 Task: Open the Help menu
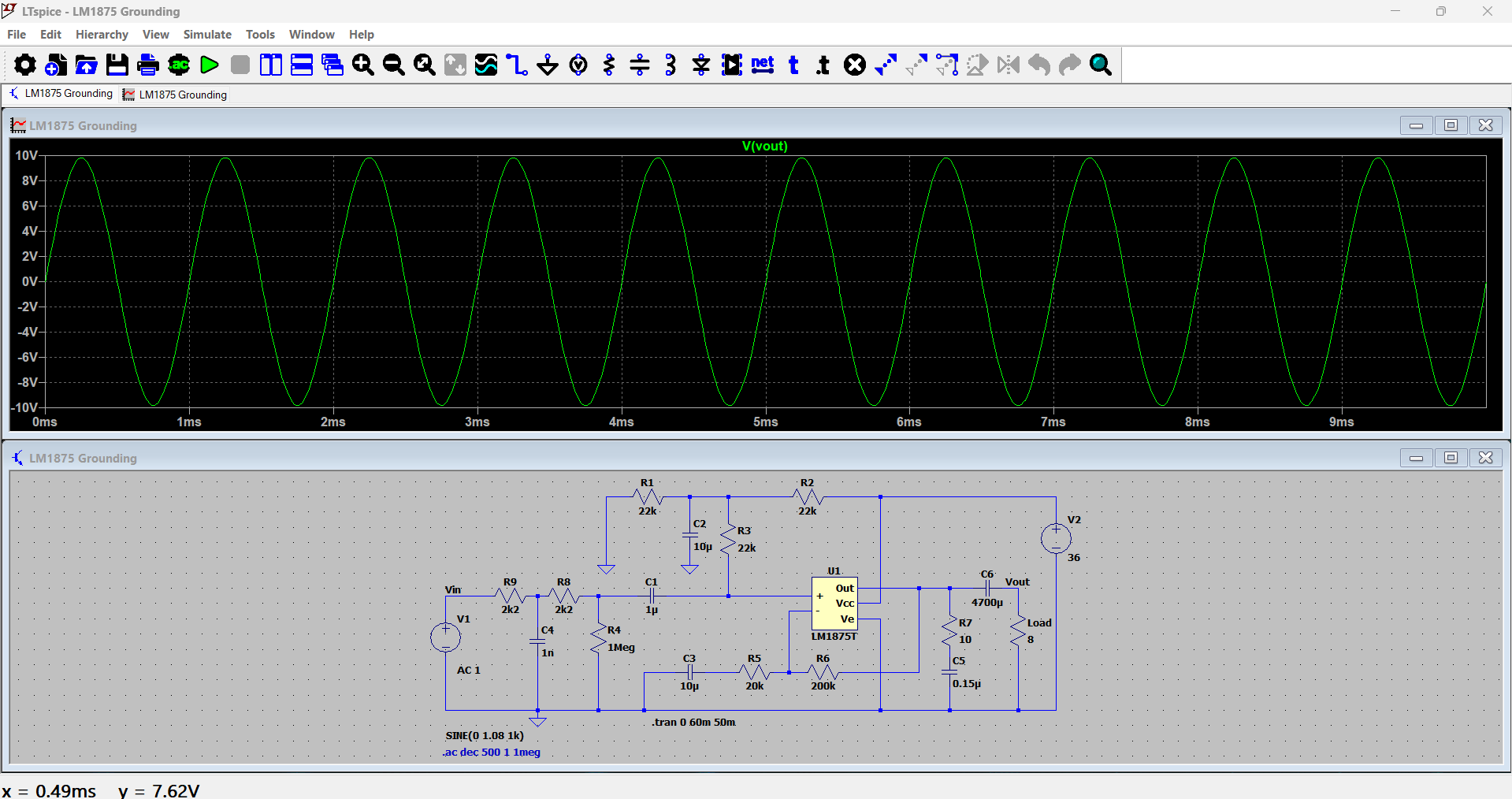[362, 35]
